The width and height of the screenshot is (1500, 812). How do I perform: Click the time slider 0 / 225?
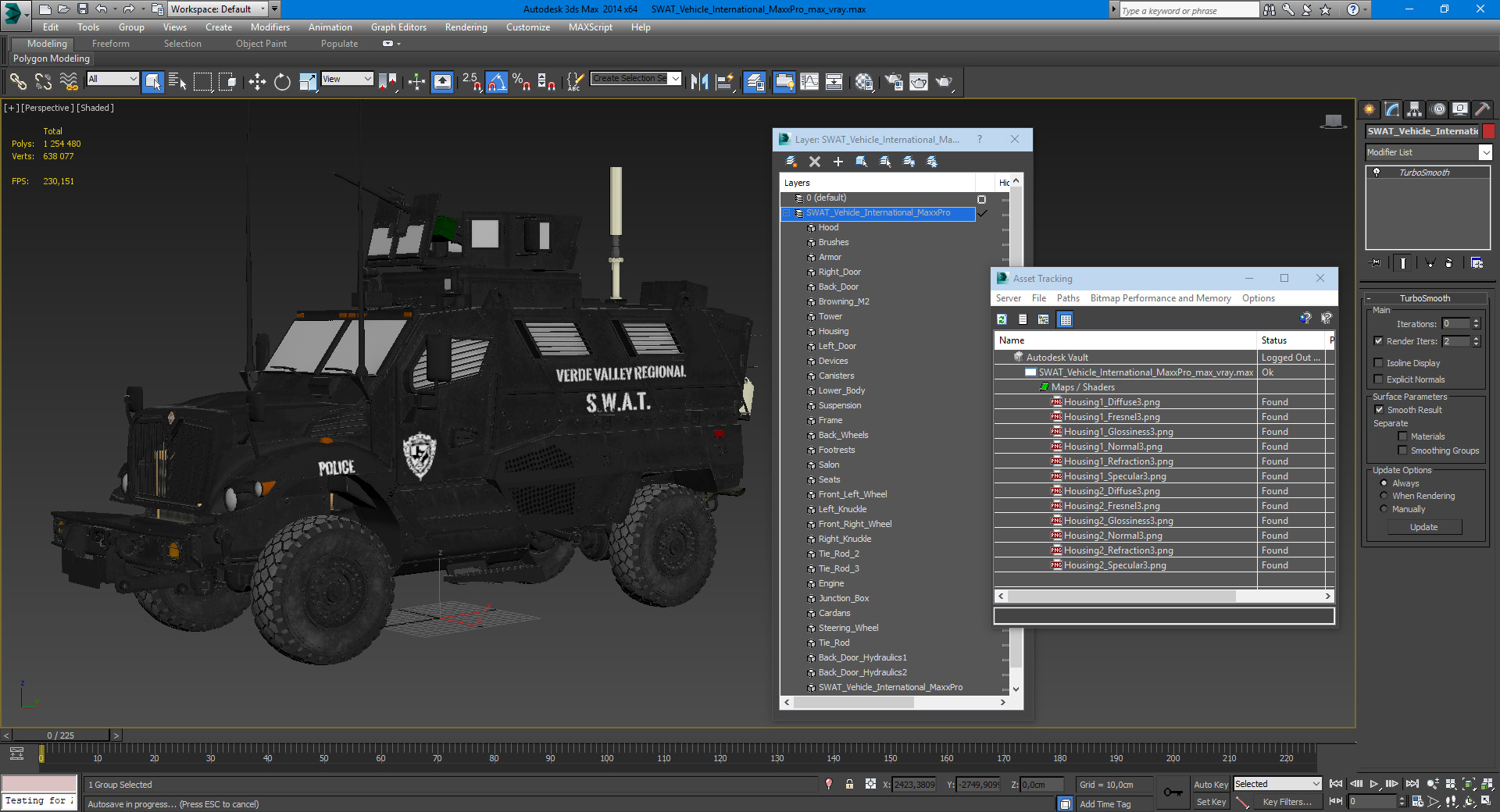coord(61,735)
